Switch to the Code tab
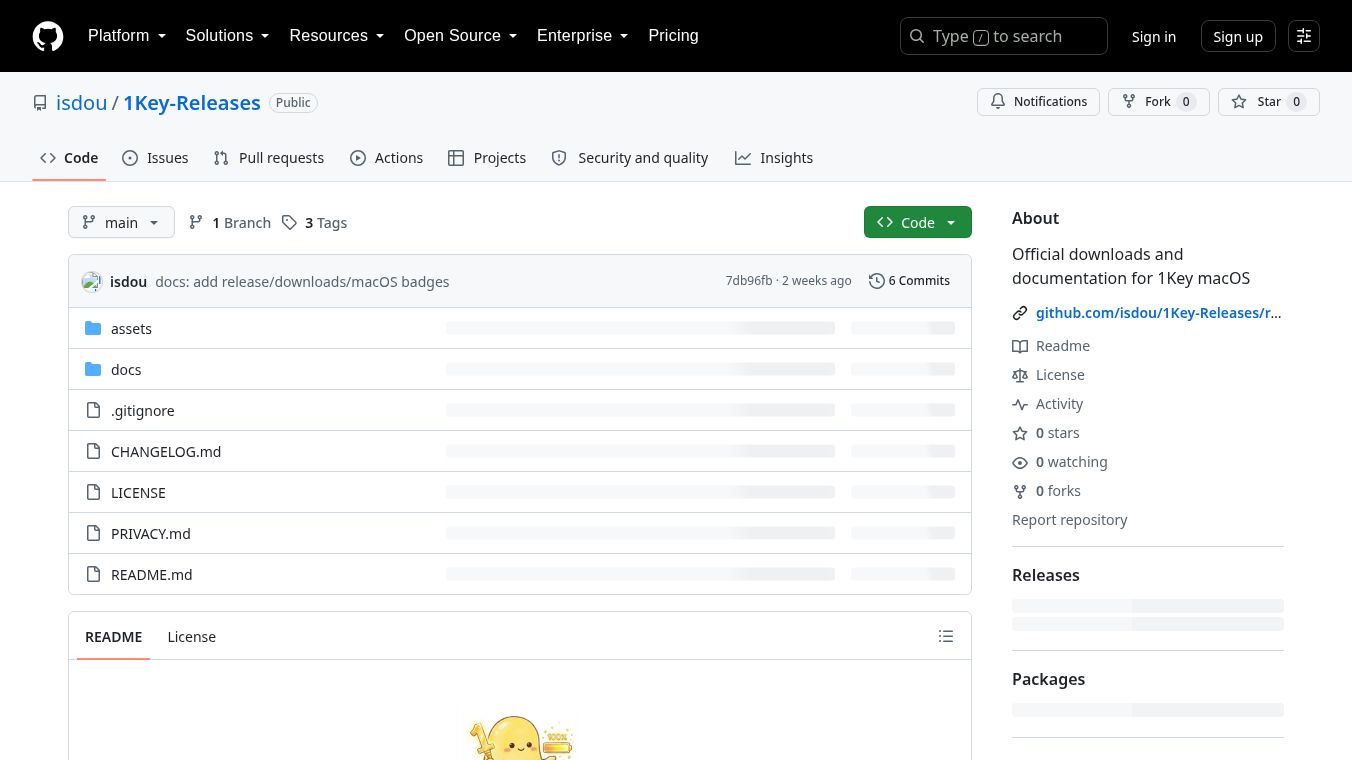Screen dimensions: 1352x760 click(69, 158)
